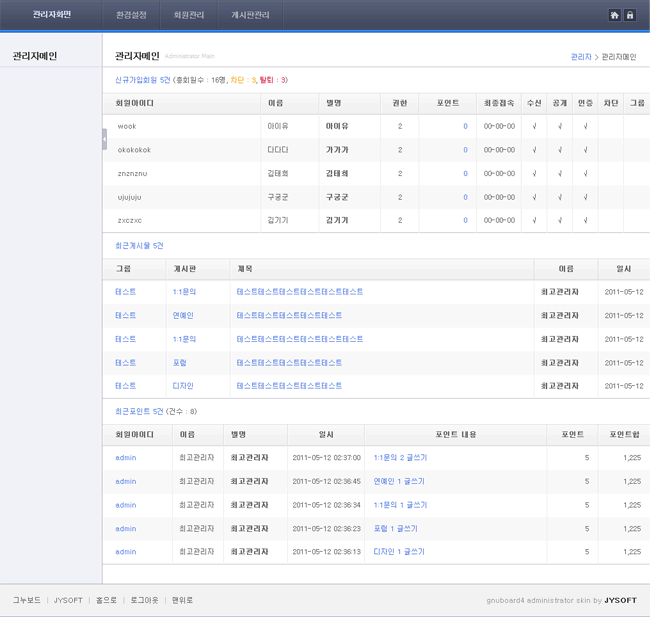This screenshot has width=650, height=617.
Task: Click the 관리자 breadcrumb link
Action: (580, 57)
